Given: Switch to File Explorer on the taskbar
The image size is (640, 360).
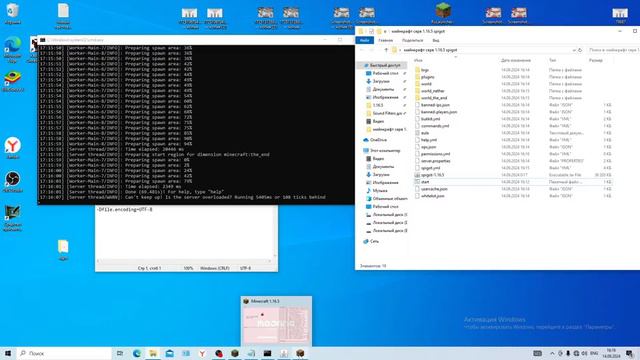Looking at the screenshot, I should pos(153,353).
